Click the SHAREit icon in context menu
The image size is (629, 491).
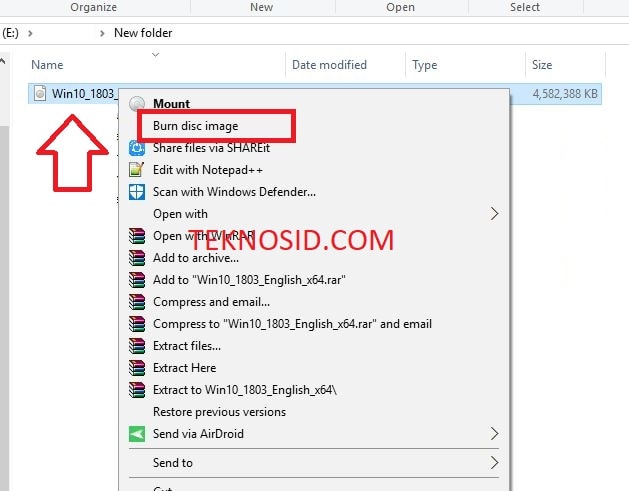[137, 148]
